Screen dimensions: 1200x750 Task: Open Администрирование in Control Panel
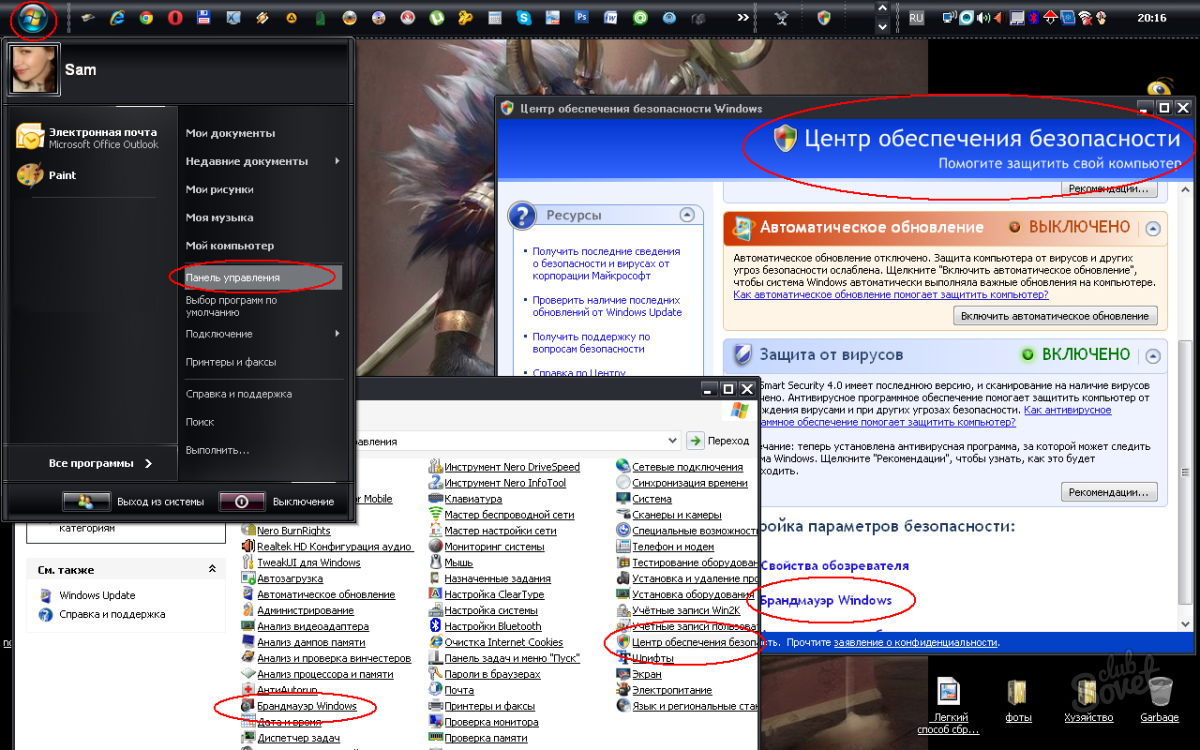click(x=297, y=611)
